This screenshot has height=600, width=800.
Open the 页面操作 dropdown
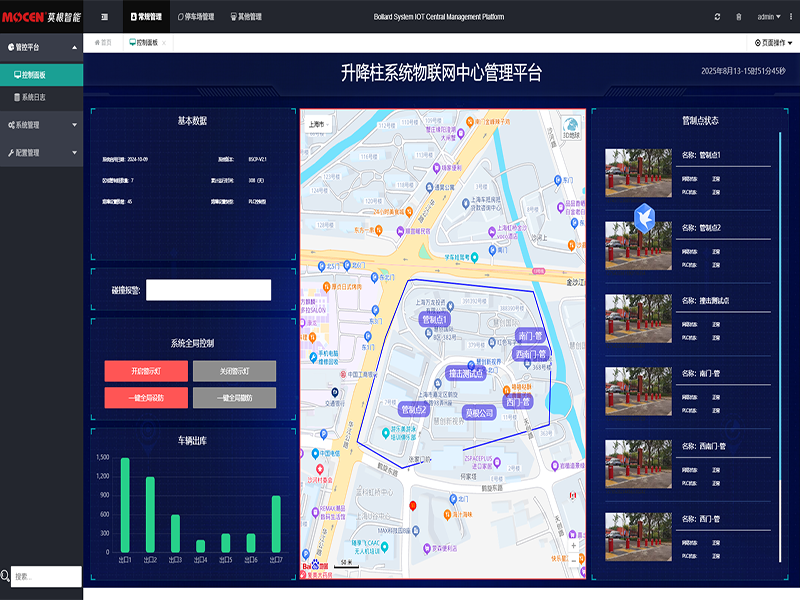(775, 43)
